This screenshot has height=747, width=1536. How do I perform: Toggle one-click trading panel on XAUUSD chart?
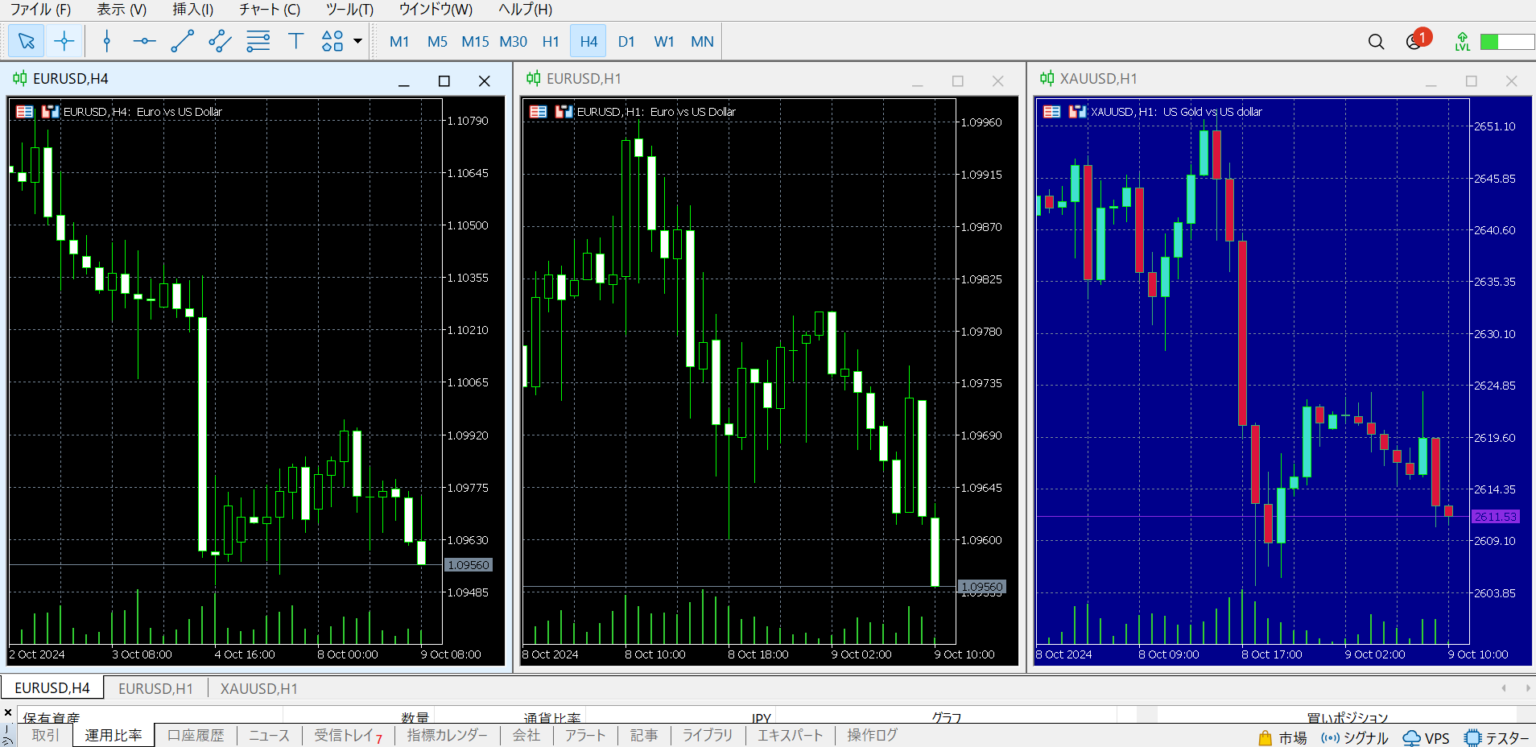[x=1052, y=112]
